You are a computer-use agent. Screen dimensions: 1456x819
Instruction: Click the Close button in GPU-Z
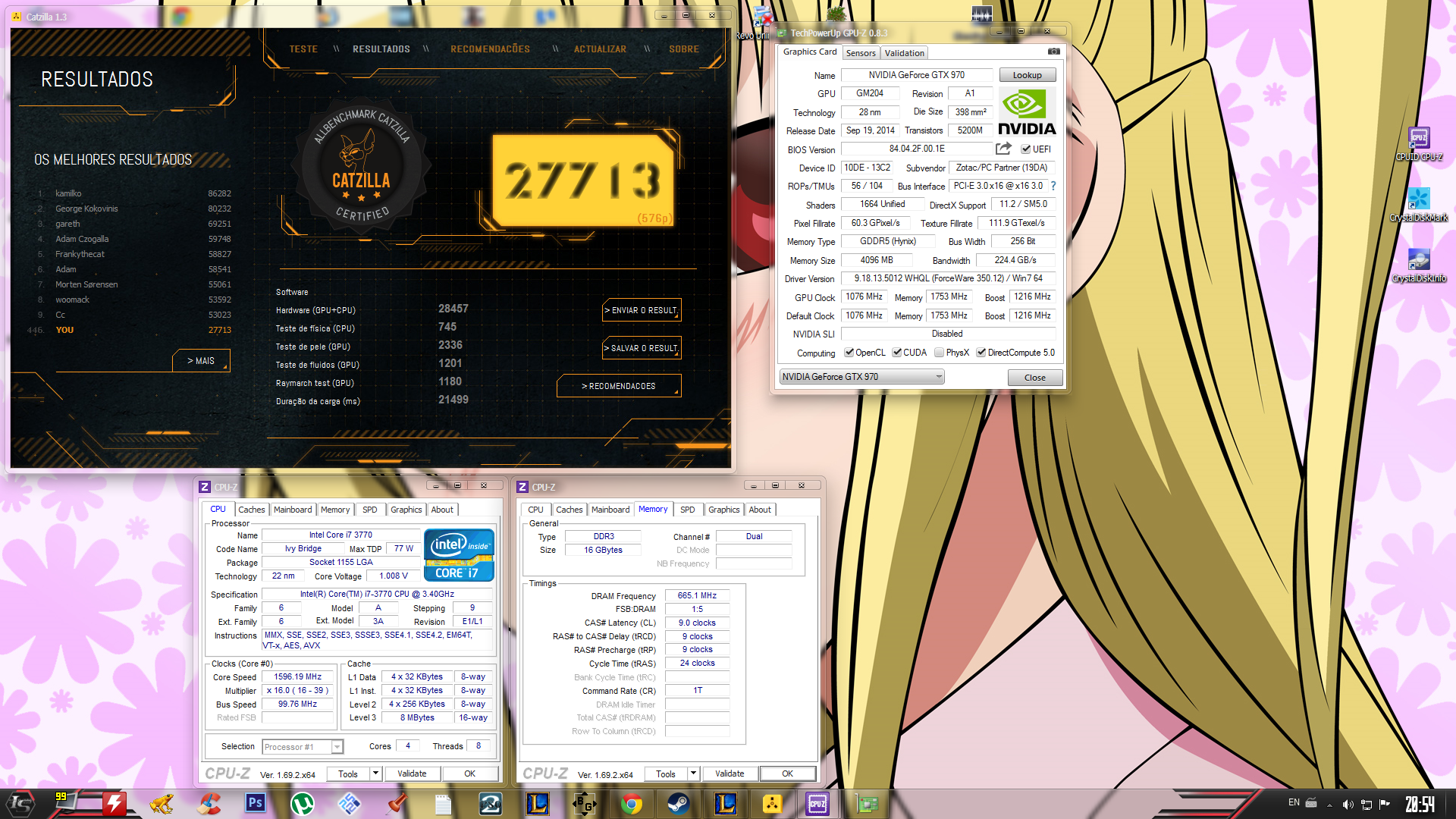coord(1034,378)
